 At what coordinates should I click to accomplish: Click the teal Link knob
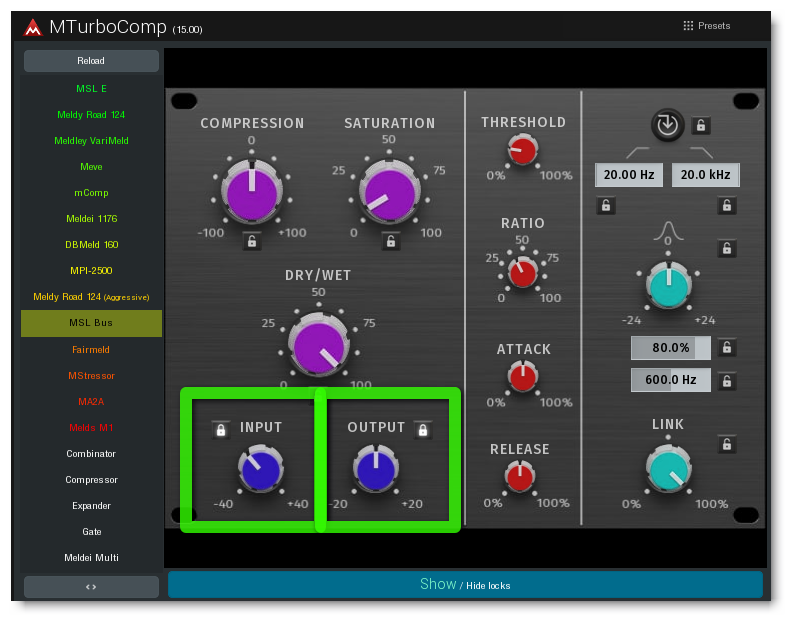point(668,469)
